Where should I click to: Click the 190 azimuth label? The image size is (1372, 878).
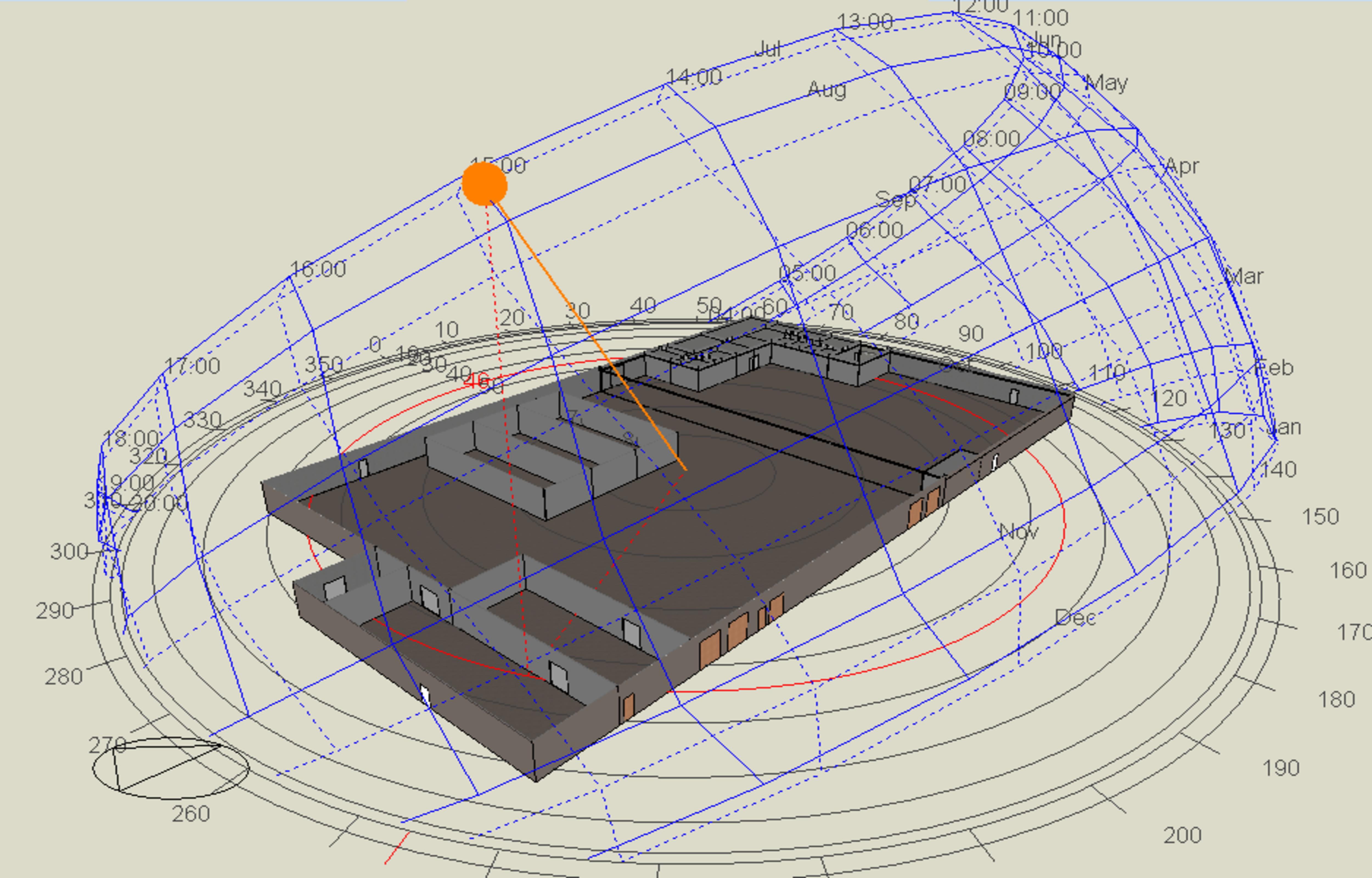tap(1281, 768)
